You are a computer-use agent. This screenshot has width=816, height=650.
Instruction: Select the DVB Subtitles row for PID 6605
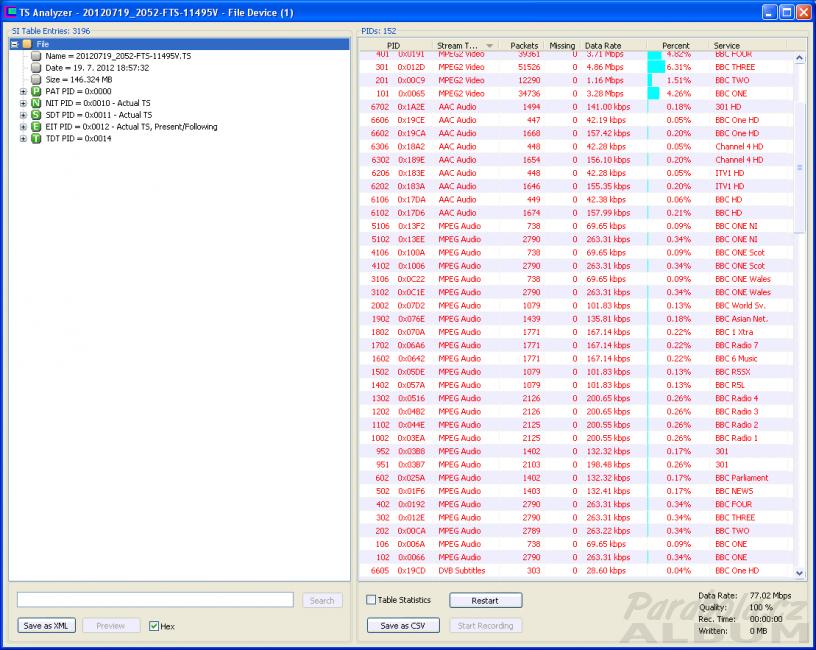pos(576,570)
